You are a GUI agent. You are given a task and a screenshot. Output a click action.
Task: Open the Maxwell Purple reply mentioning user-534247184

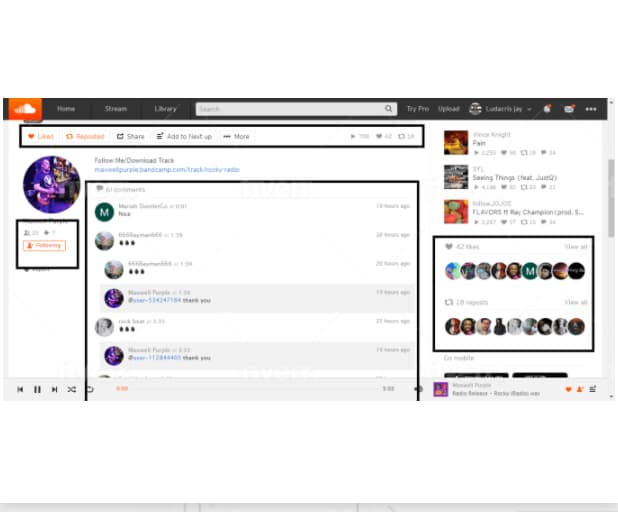[x=258, y=298]
